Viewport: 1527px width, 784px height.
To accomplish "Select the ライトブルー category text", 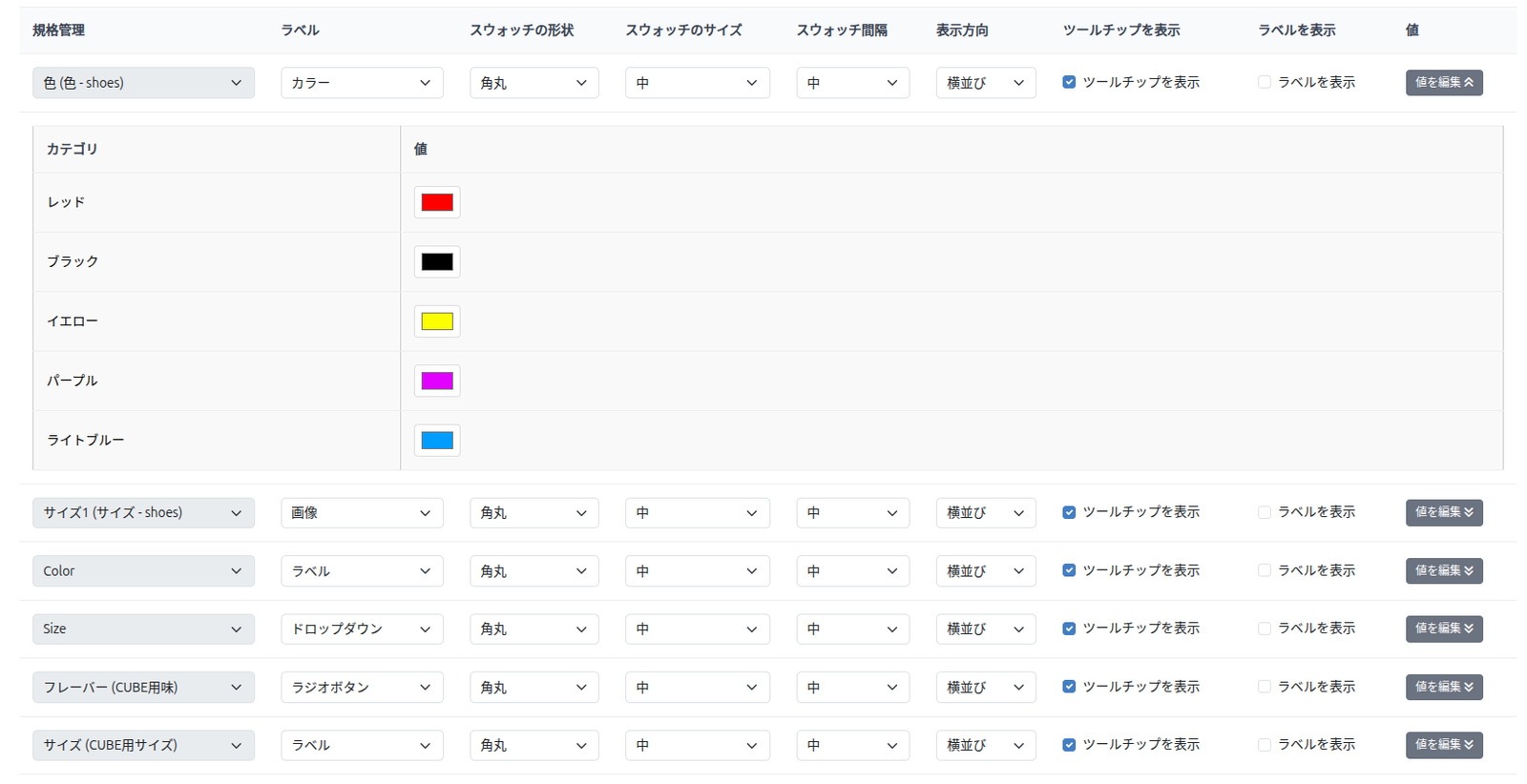I will pyautogui.click(x=86, y=441).
